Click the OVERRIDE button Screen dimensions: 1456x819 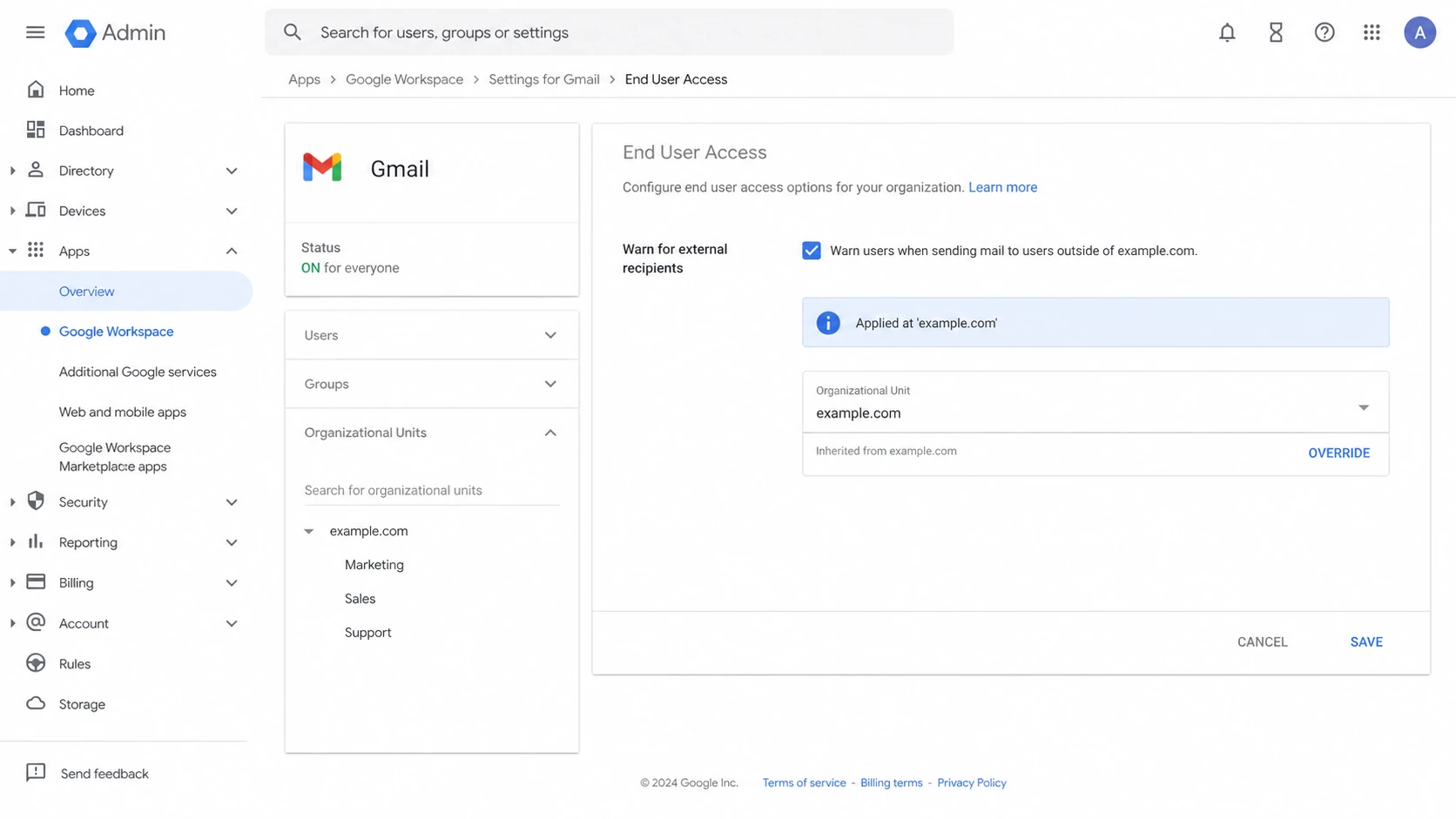1338,453
